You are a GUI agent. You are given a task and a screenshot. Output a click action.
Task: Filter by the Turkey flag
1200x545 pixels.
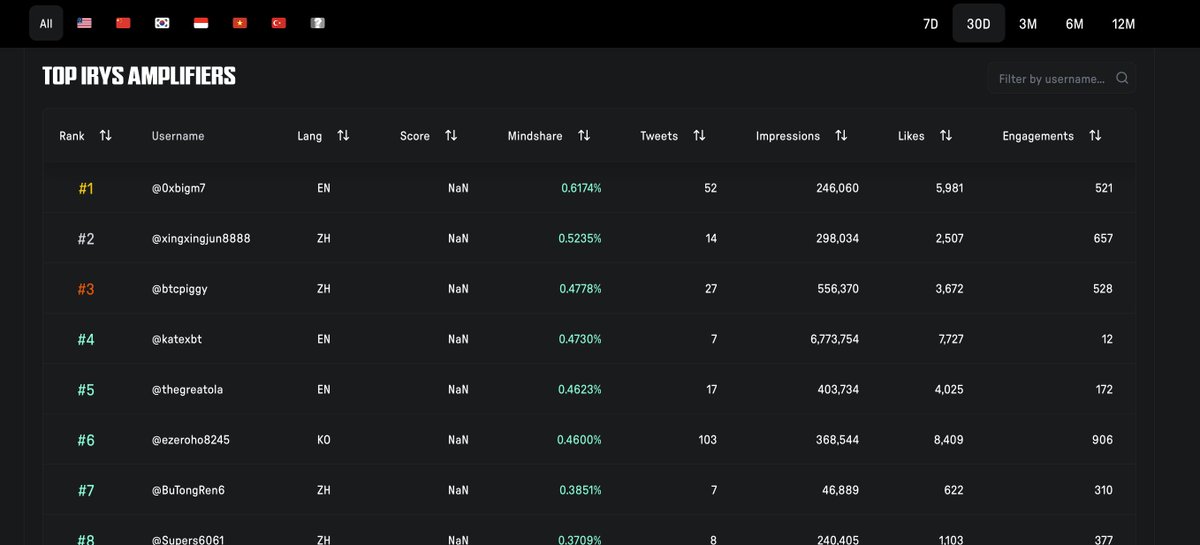(x=279, y=23)
